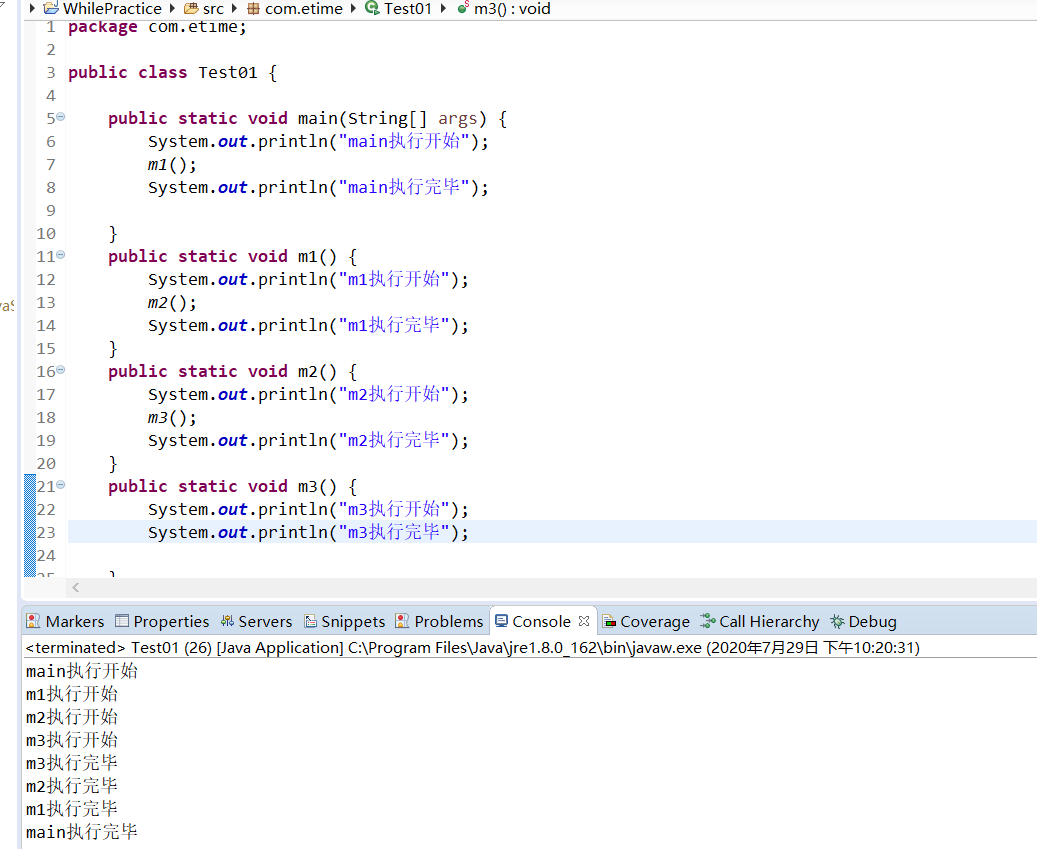Expand breadcrumb arrow after com.etime
Viewport: 1037px width, 849px height.
353,9
